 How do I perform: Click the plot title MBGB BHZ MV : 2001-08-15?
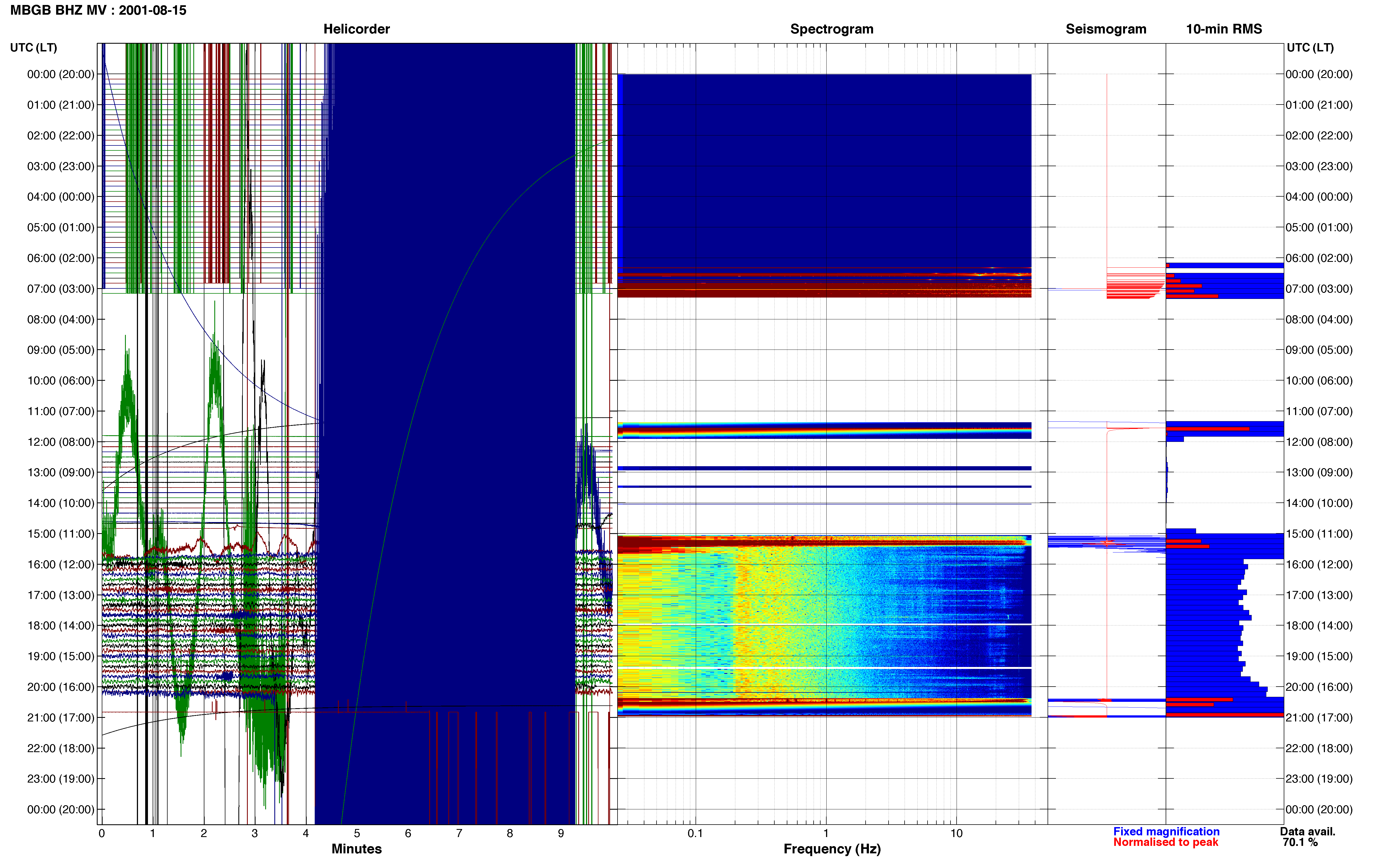coord(98,10)
